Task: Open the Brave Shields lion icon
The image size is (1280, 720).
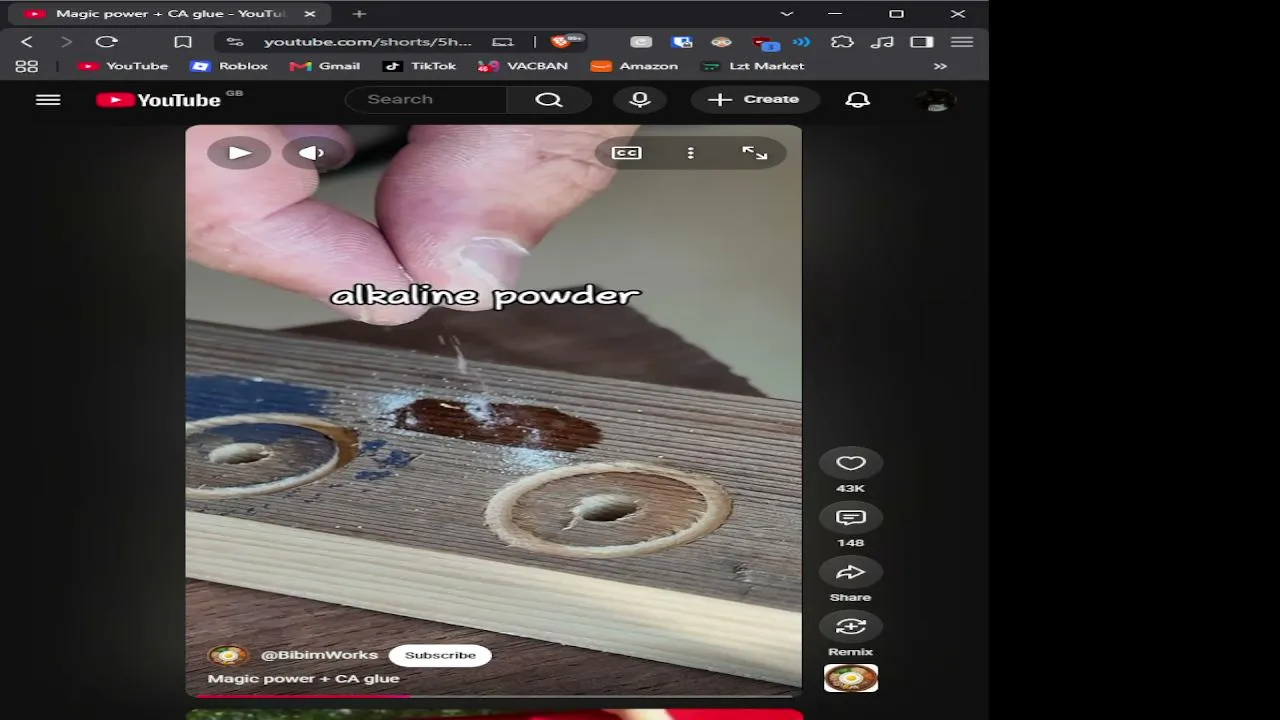Action: click(x=561, y=41)
